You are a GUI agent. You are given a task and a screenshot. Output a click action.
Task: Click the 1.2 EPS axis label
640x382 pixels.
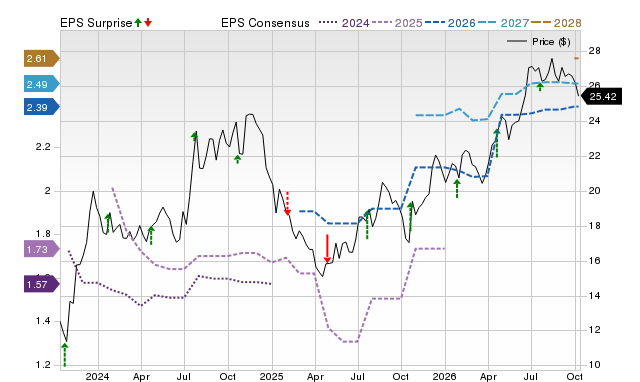click(43, 365)
